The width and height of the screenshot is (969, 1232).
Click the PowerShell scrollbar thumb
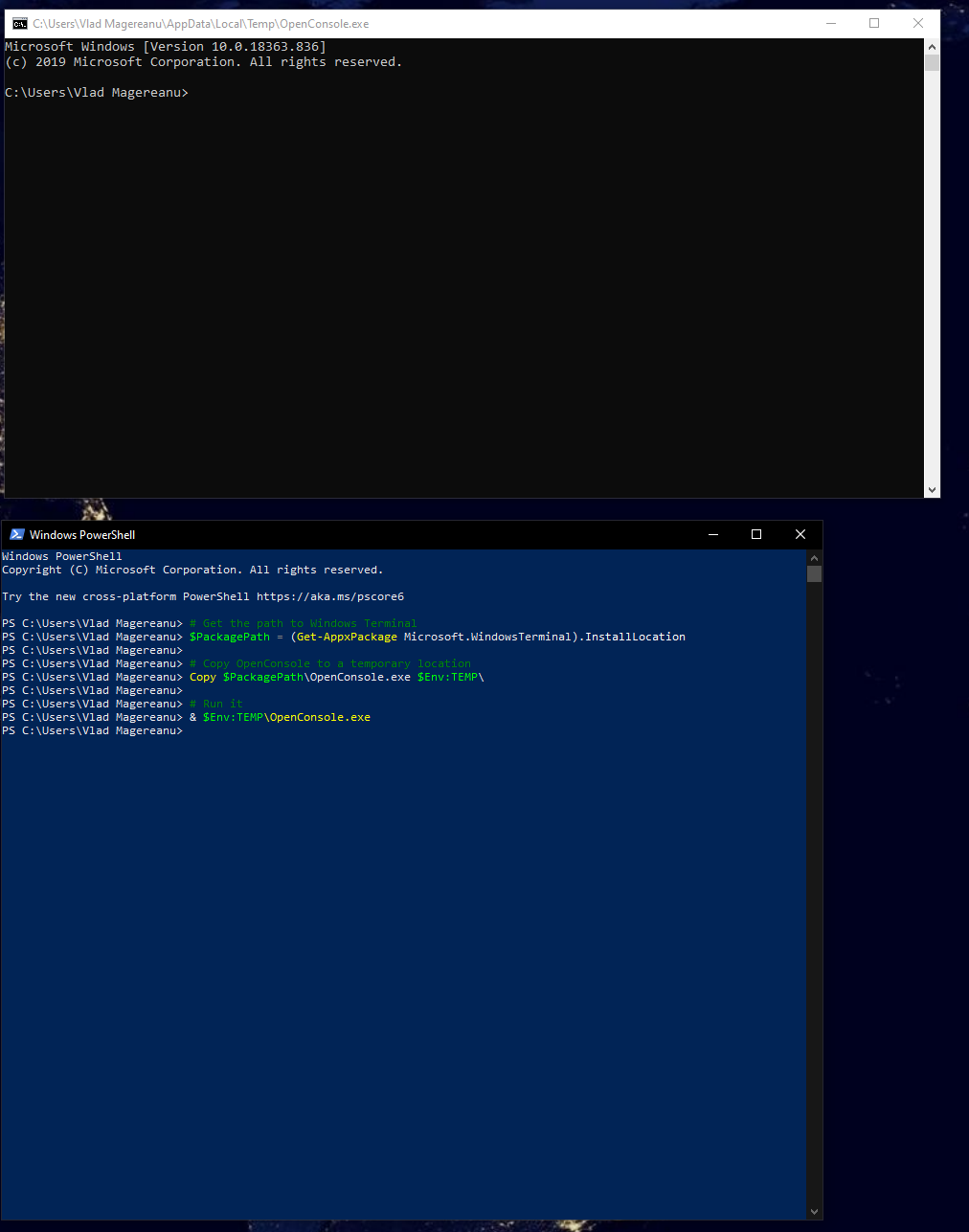click(x=814, y=573)
